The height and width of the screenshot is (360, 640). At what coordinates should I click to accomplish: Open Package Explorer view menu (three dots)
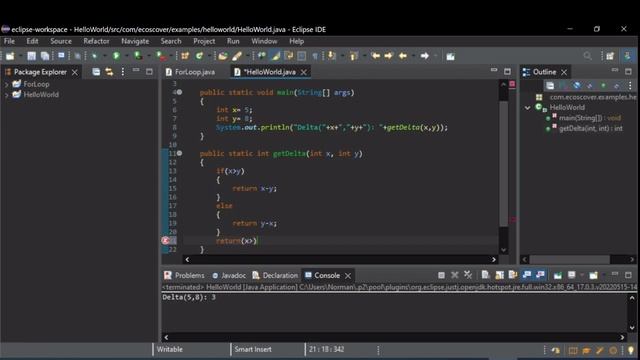coord(122,72)
